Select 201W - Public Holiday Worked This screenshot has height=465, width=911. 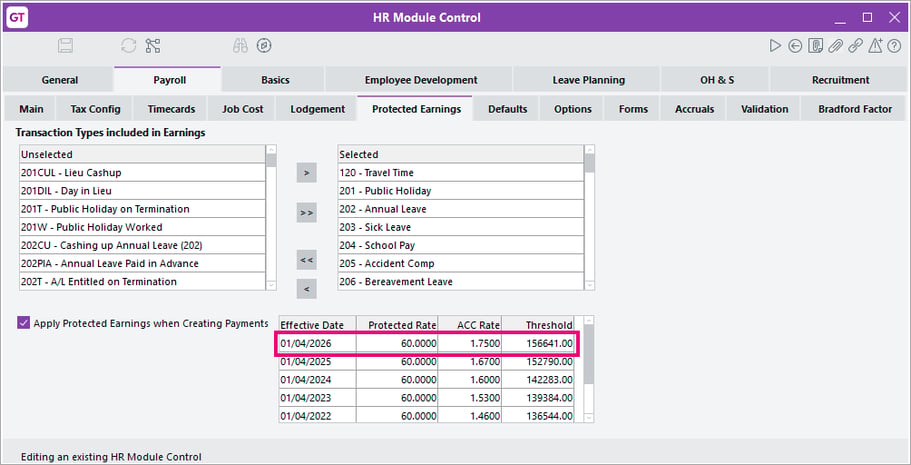pos(142,227)
